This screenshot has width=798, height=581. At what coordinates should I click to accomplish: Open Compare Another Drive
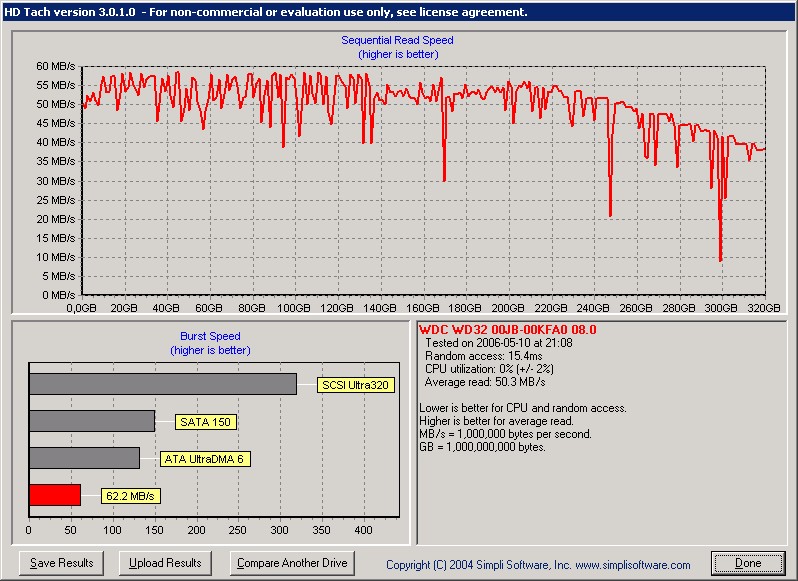[292, 563]
